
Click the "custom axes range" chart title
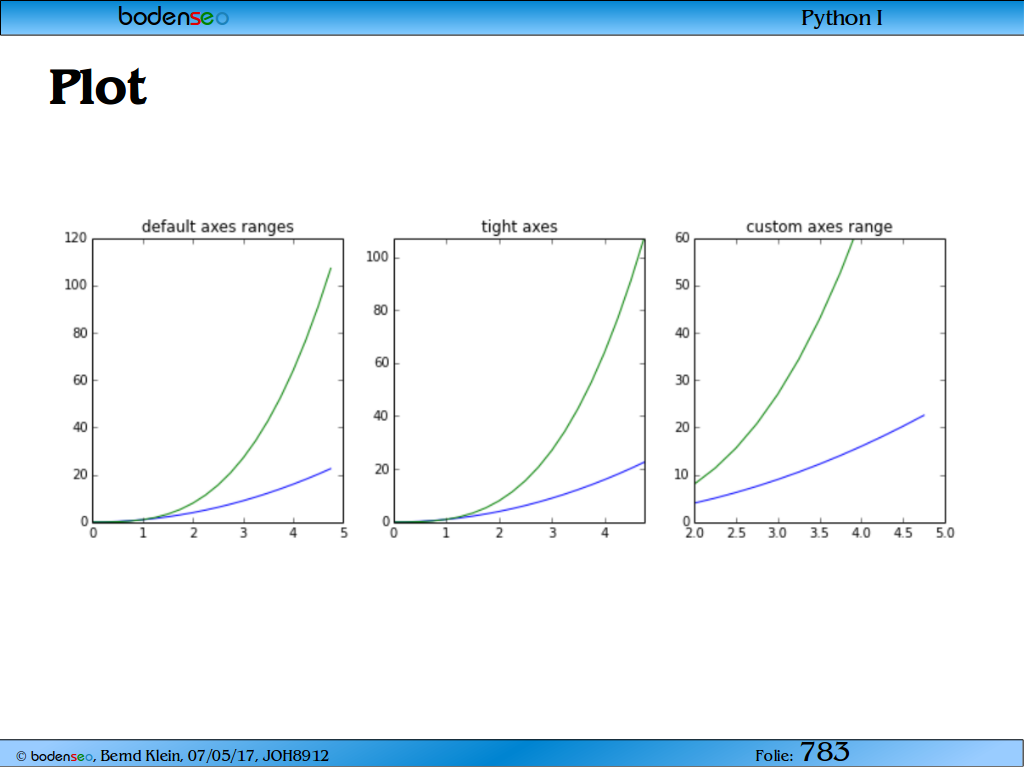click(819, 227)
